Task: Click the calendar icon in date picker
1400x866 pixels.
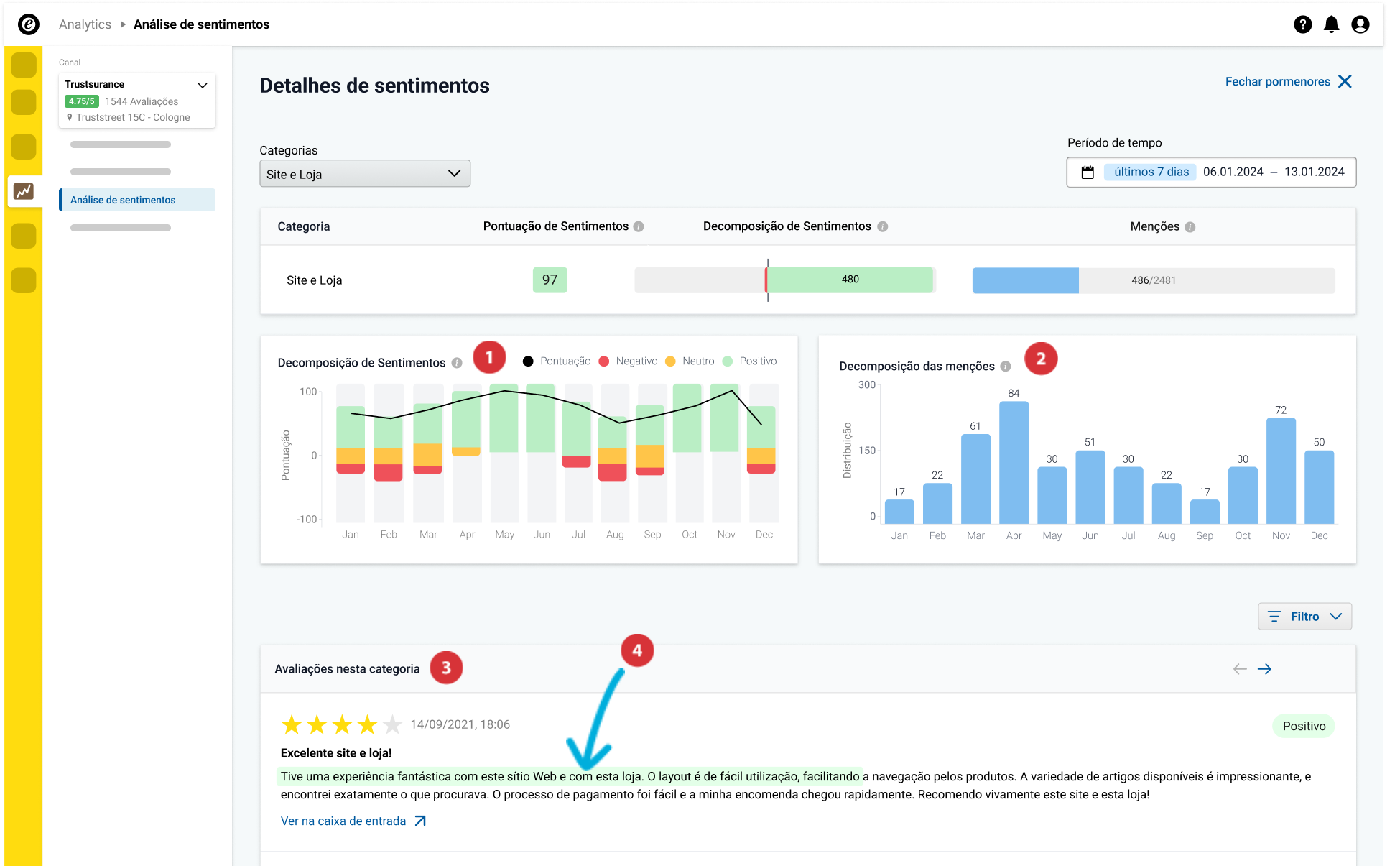Action: [1088, 172]
